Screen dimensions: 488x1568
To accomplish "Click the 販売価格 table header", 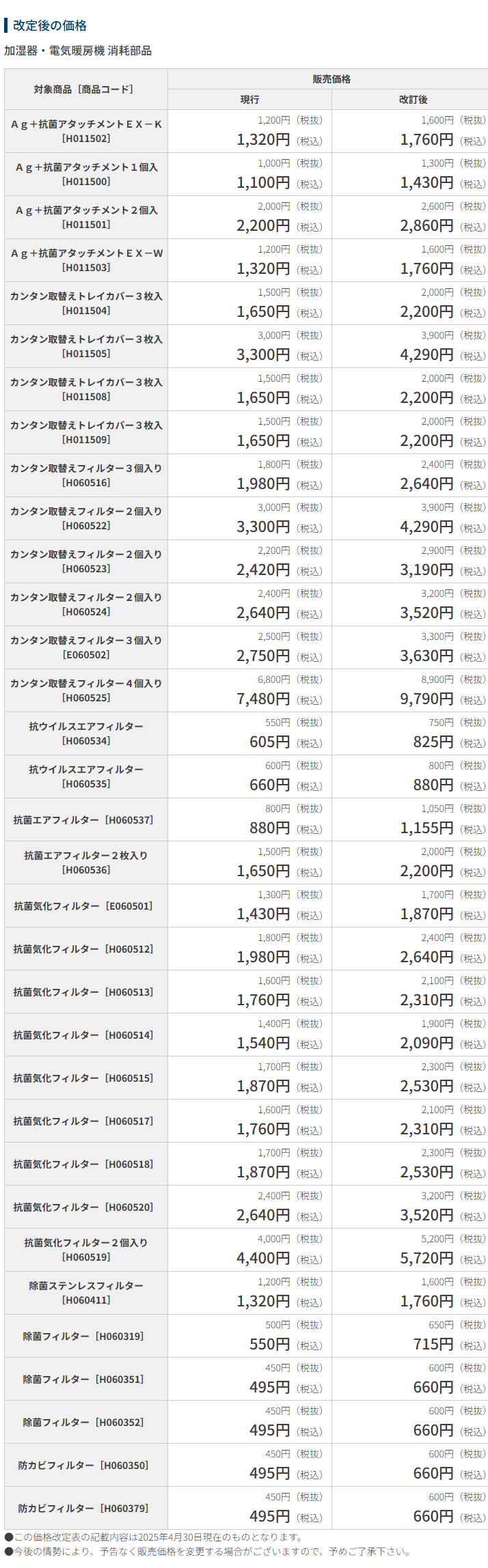I will click(x=331, y=79).
